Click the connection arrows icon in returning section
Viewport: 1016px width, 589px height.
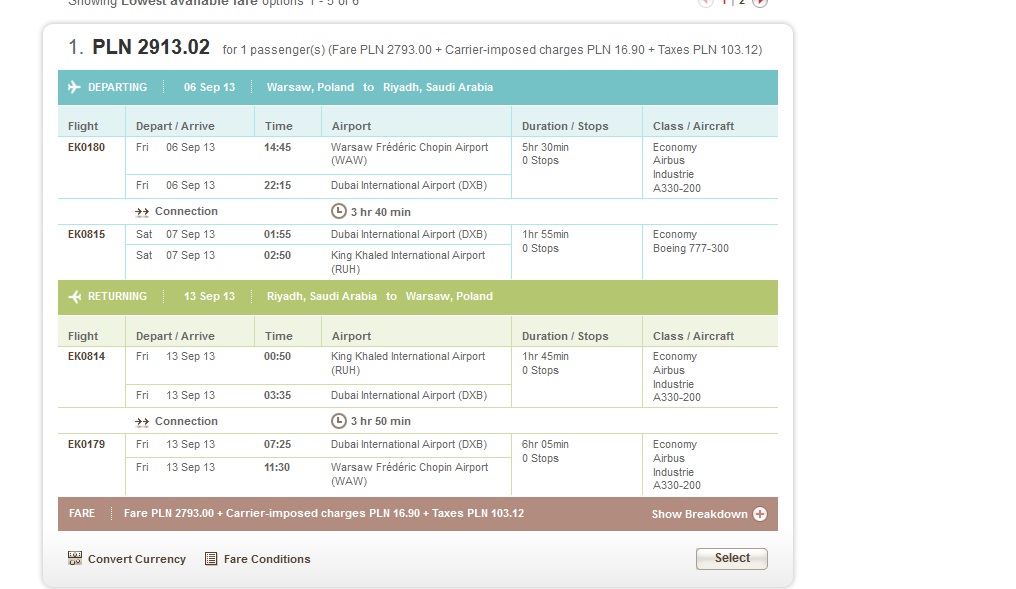click(142, 422)
